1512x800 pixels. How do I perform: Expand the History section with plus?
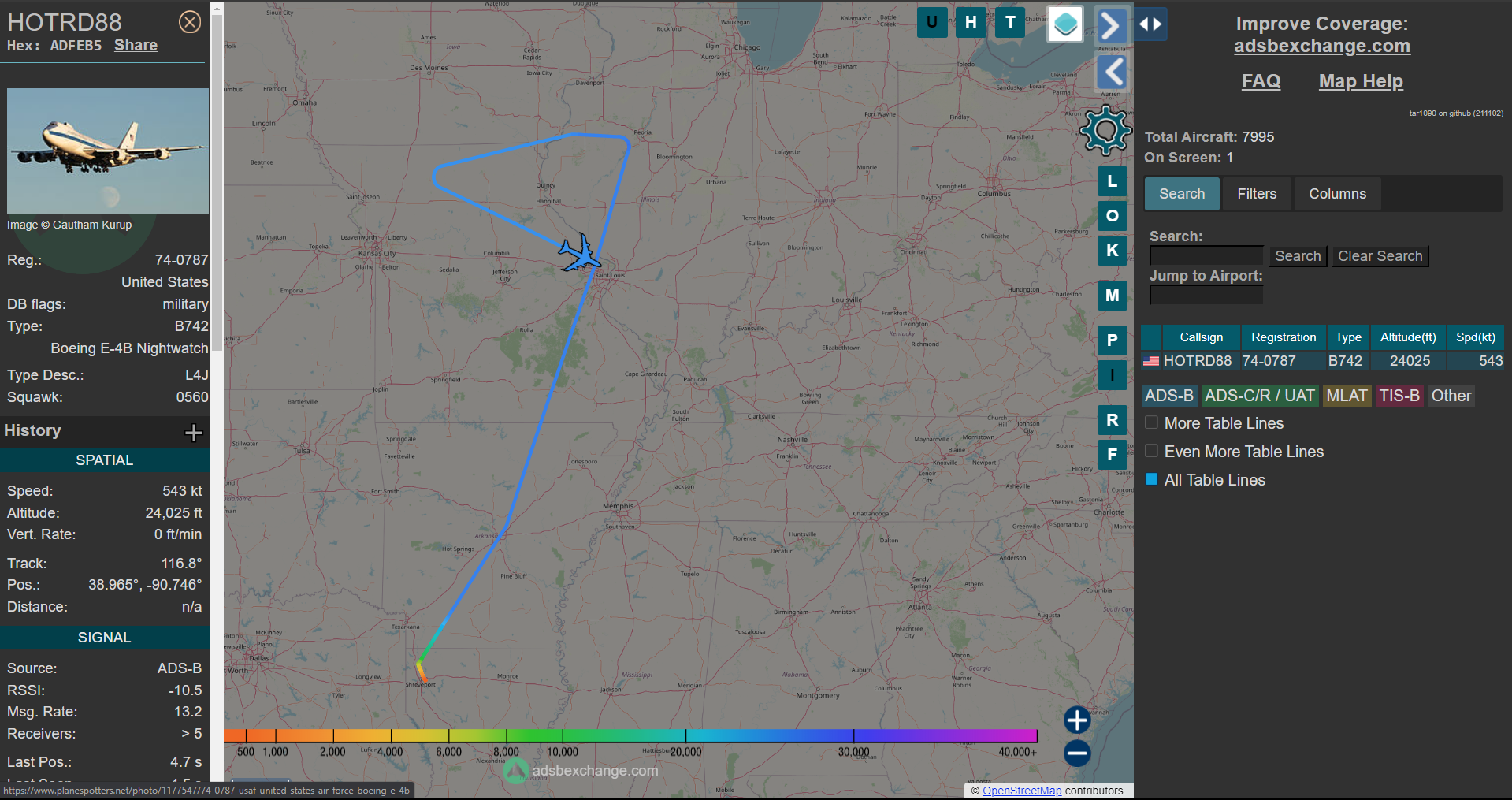tap(194, 432)
